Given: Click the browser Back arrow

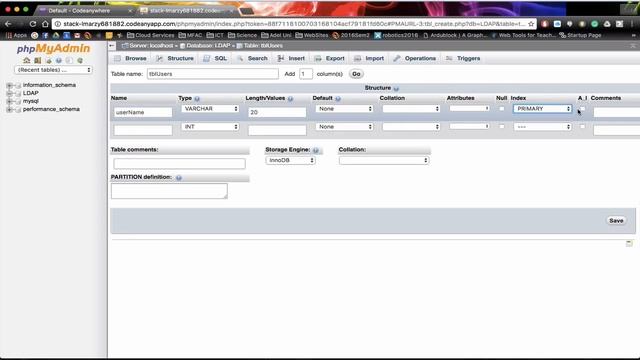Looking at the screenshot, I should tap(8, 24).
